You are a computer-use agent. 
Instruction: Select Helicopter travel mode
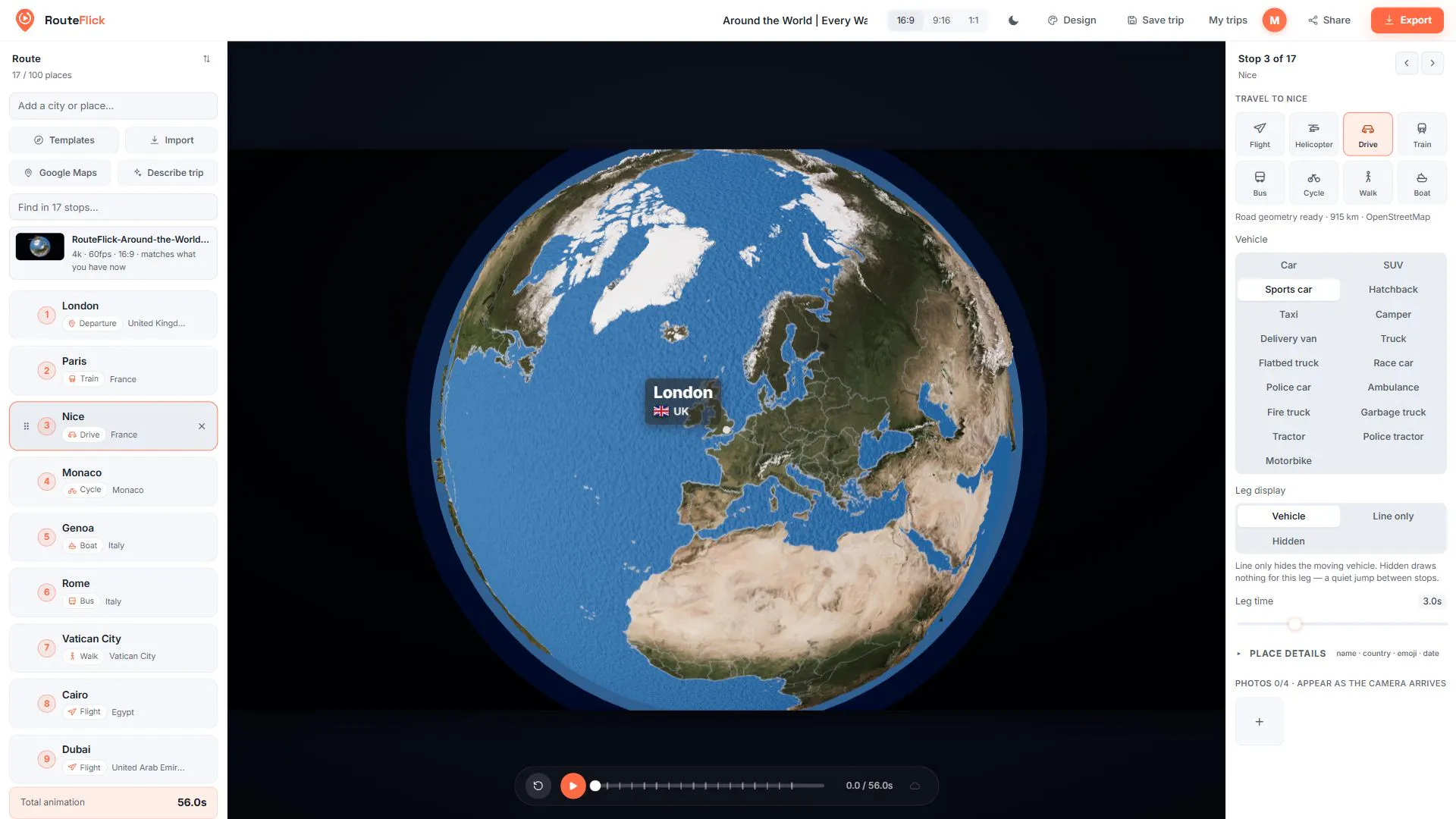[1313, 134]
